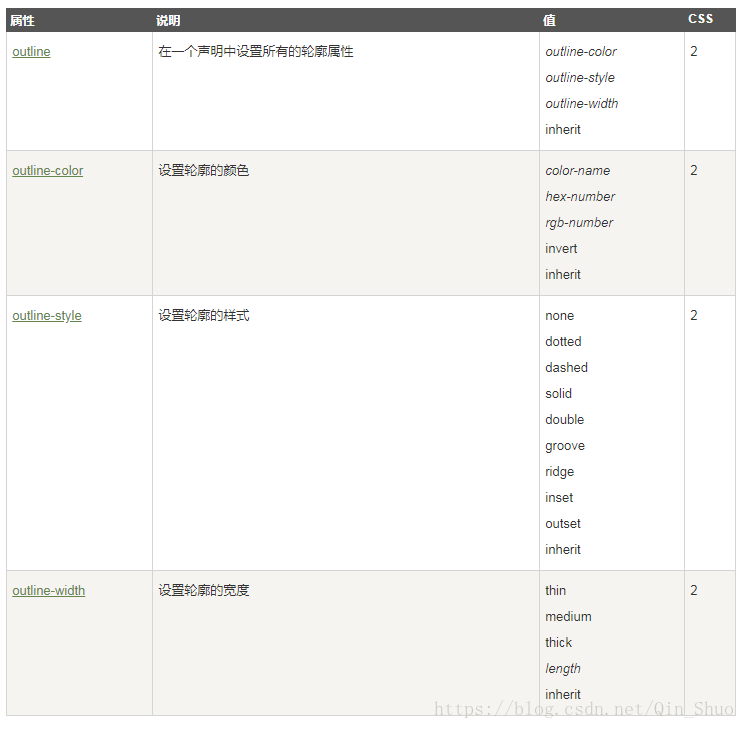
Task: Open the outline-color property link
Action: click(x=48, y=170)
